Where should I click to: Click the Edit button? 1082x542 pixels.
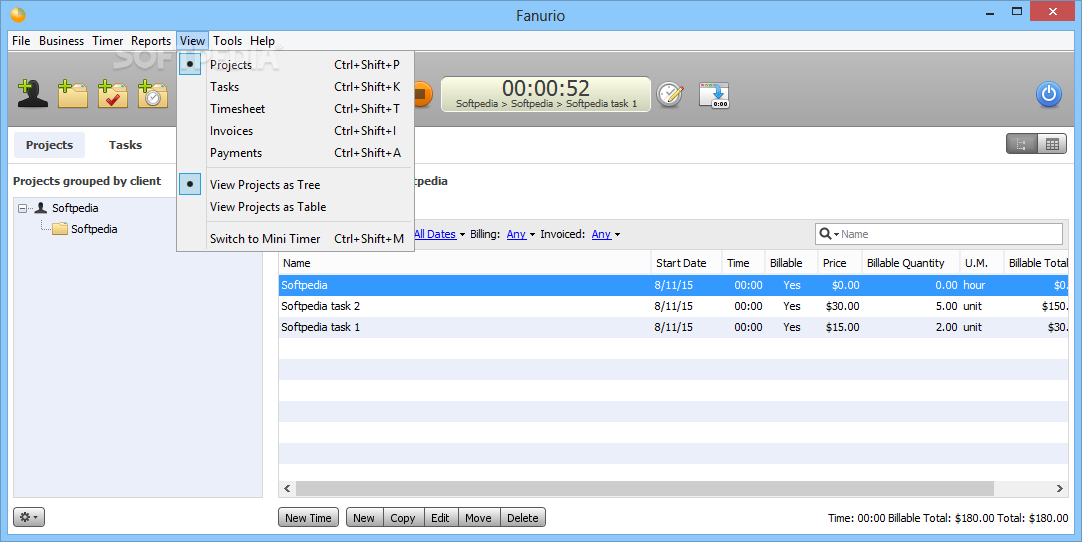pos(440,518)
